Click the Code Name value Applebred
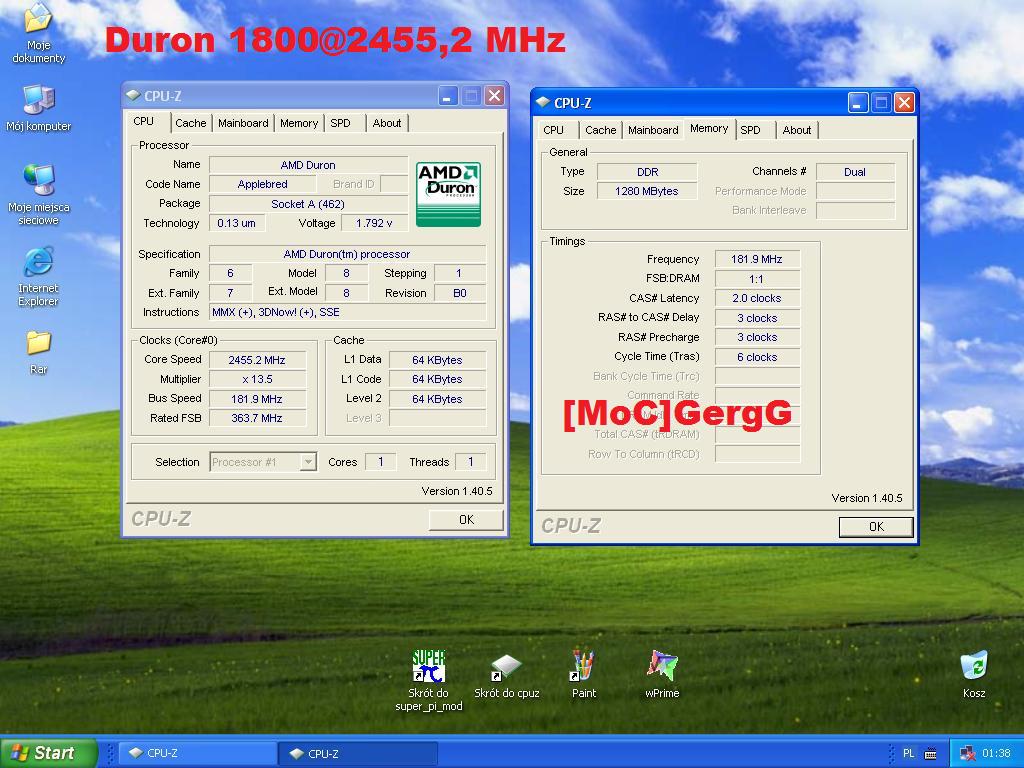Viewport: 1024px width, 768px height. (263, 184)
